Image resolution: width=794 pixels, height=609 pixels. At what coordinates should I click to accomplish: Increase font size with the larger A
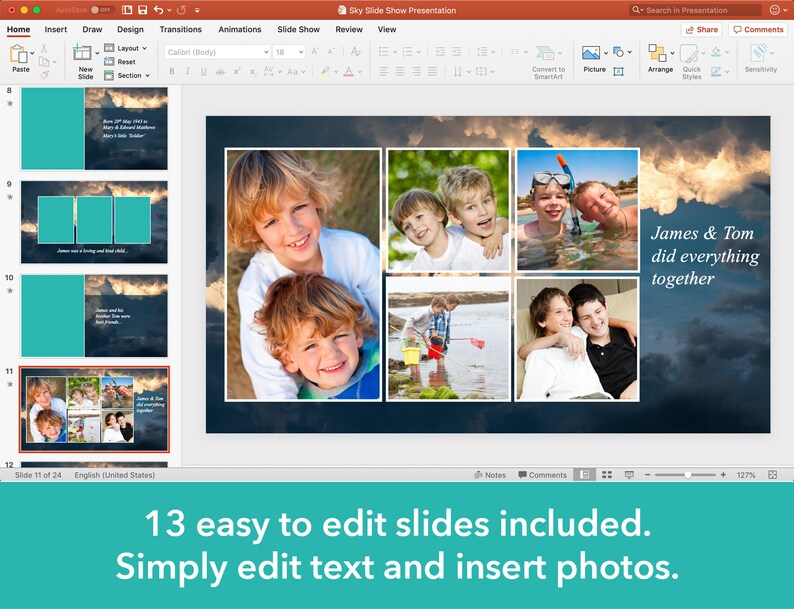315,52
